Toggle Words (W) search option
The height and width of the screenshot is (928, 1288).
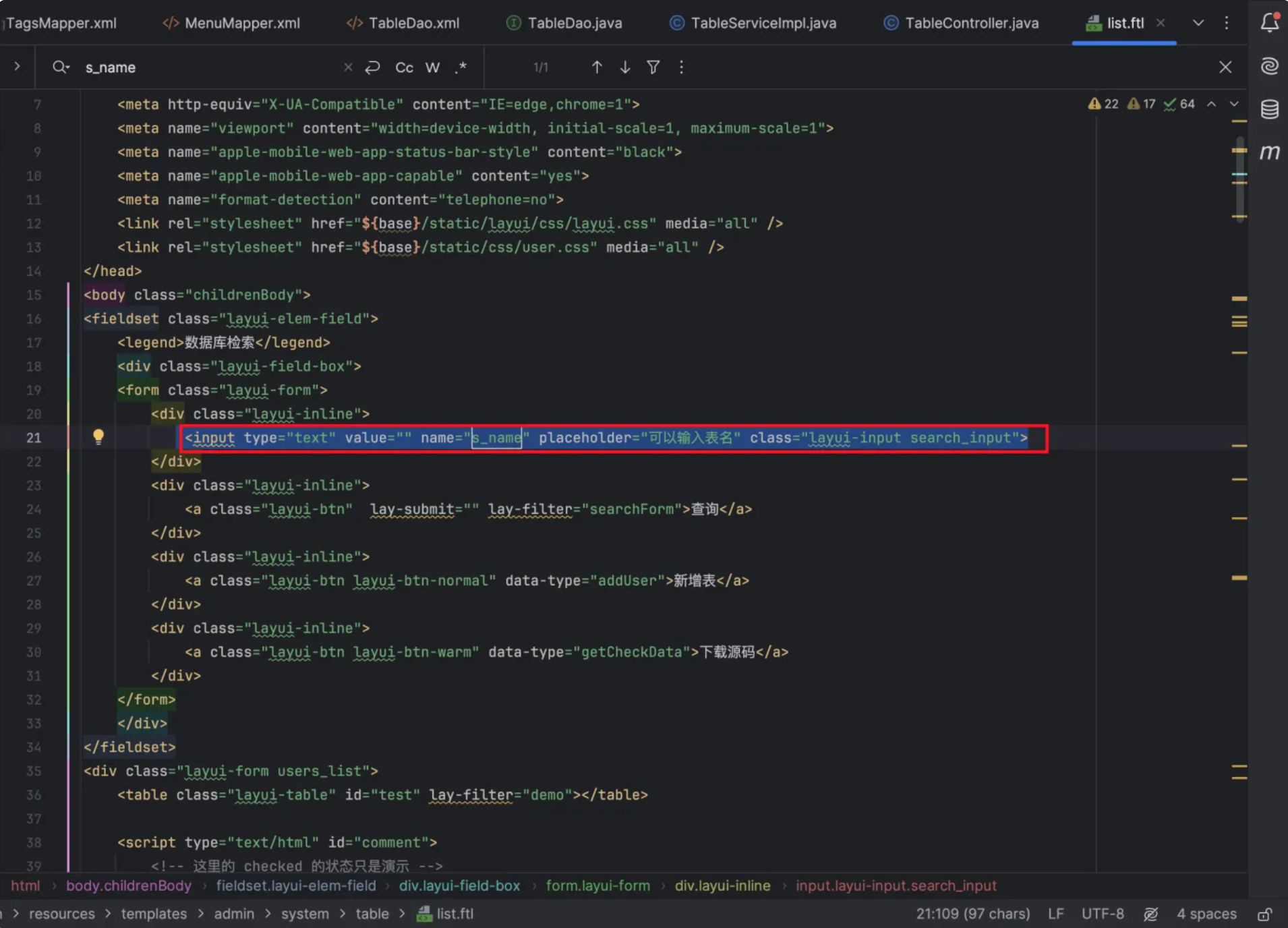point(432,67)
